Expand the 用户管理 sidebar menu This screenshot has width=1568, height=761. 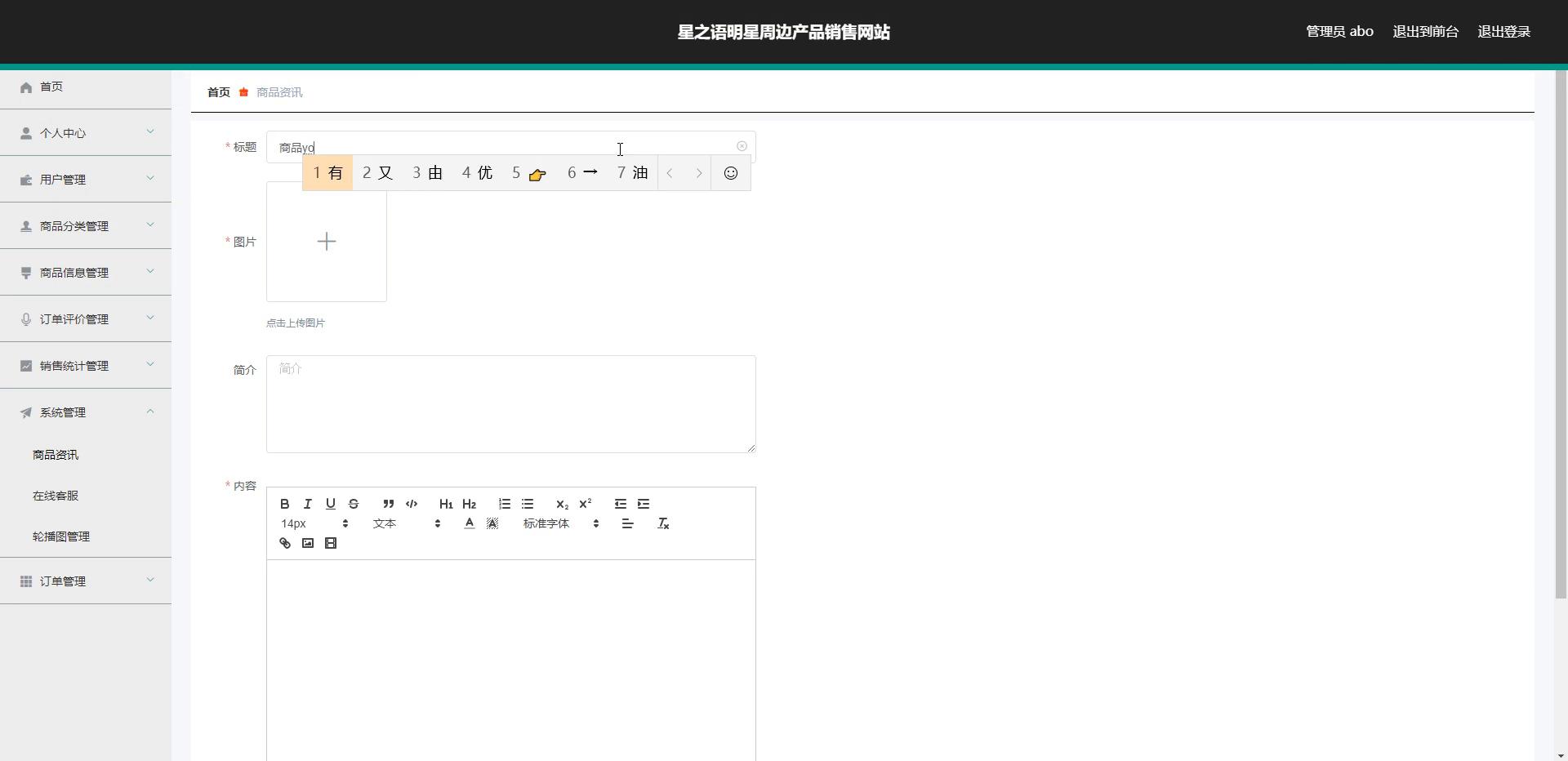pos(86,180)
